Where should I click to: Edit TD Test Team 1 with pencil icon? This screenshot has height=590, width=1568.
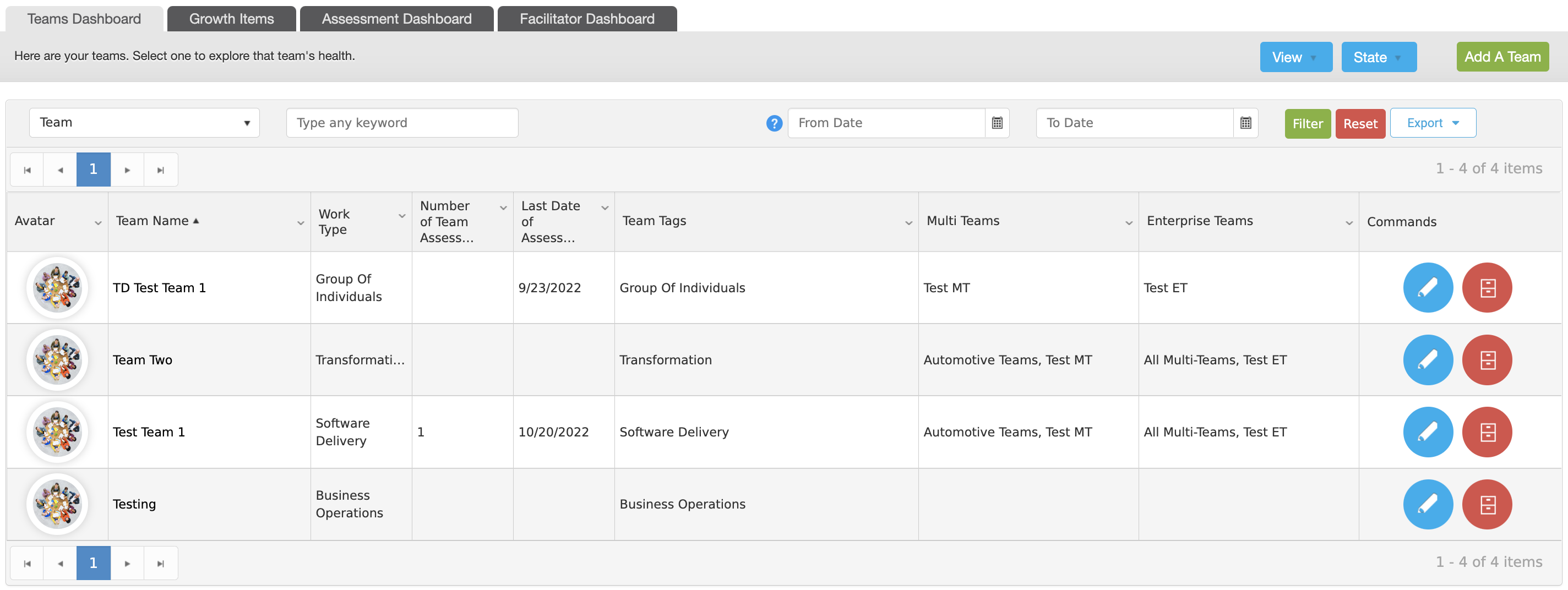[1428, 288]
